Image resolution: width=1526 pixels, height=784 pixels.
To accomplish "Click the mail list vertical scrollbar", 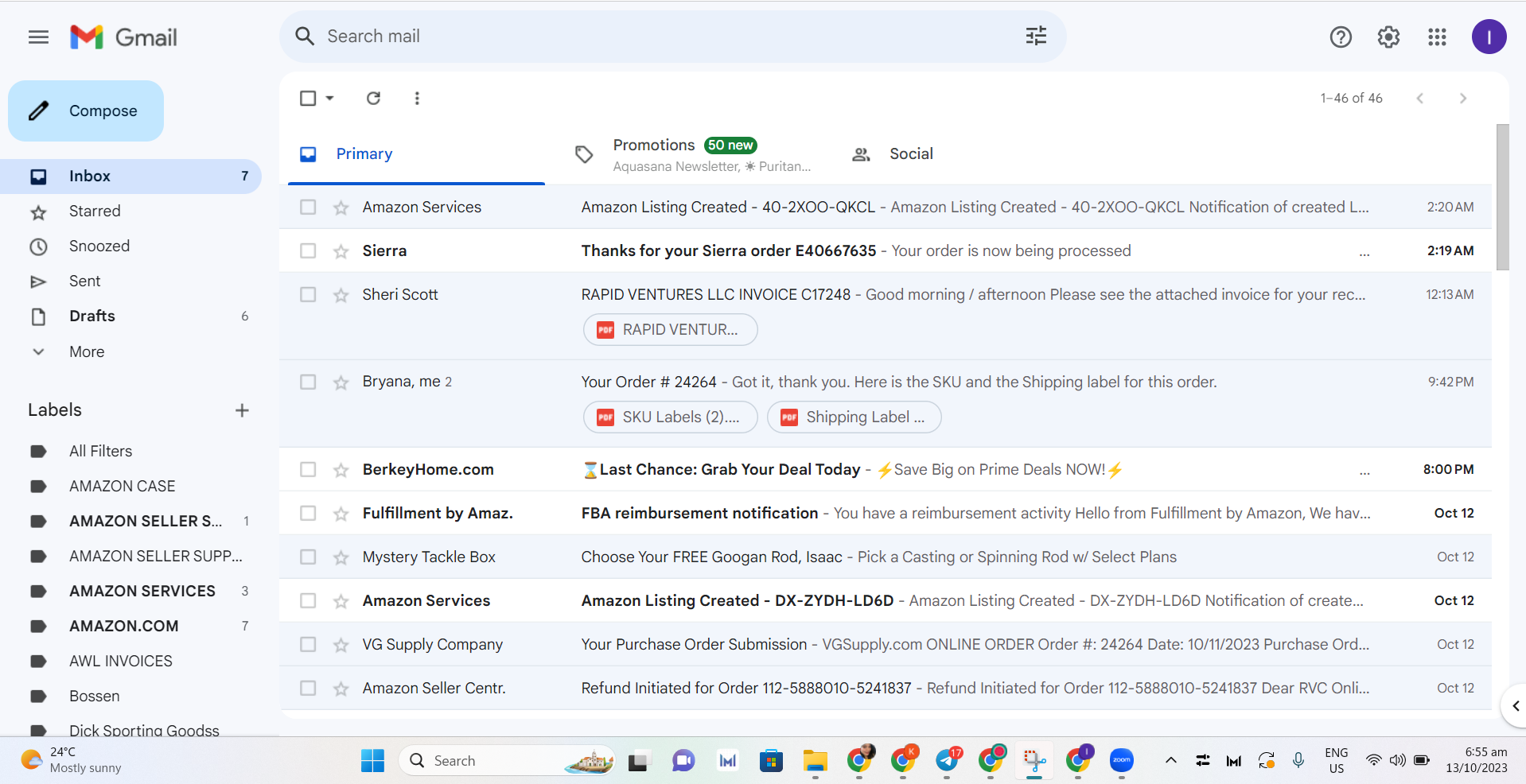I will [1502, 197].
